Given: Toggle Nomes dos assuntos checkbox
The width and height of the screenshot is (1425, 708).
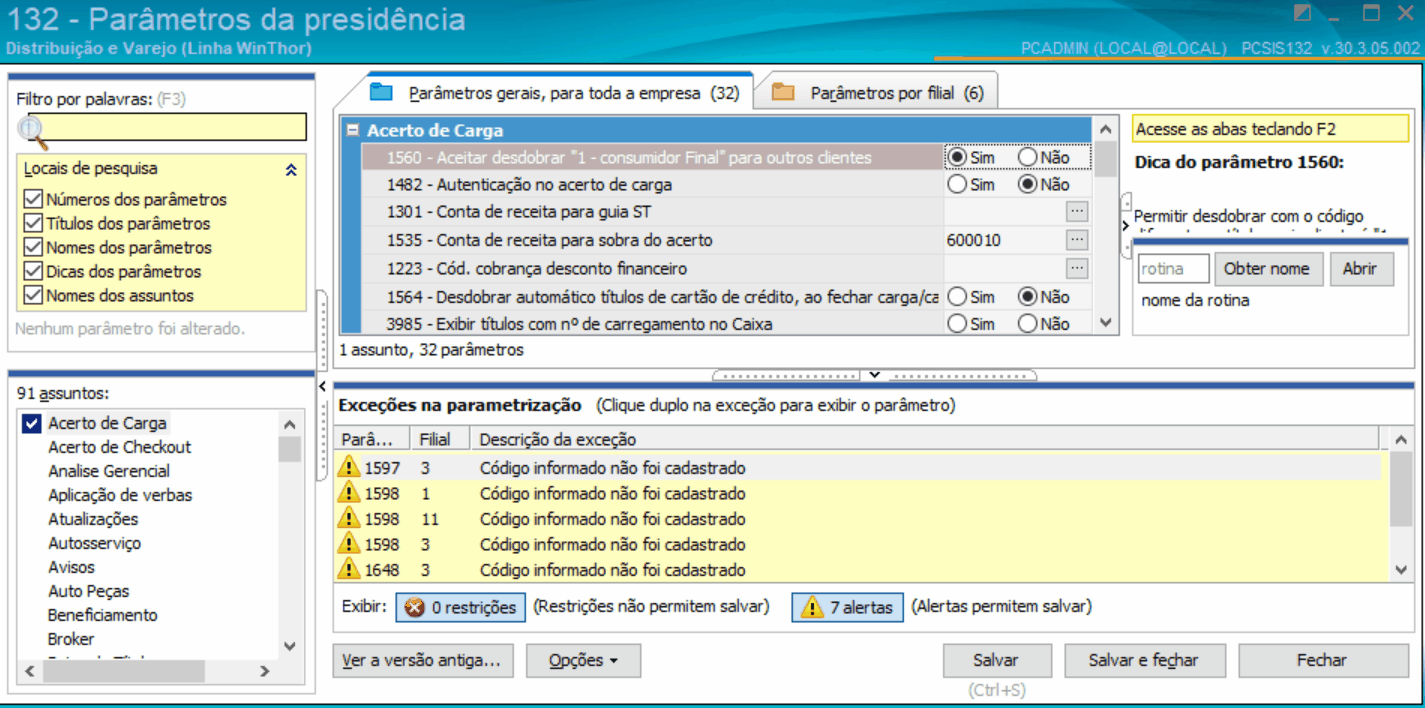Looking at the screenshot, I should 33,295.
